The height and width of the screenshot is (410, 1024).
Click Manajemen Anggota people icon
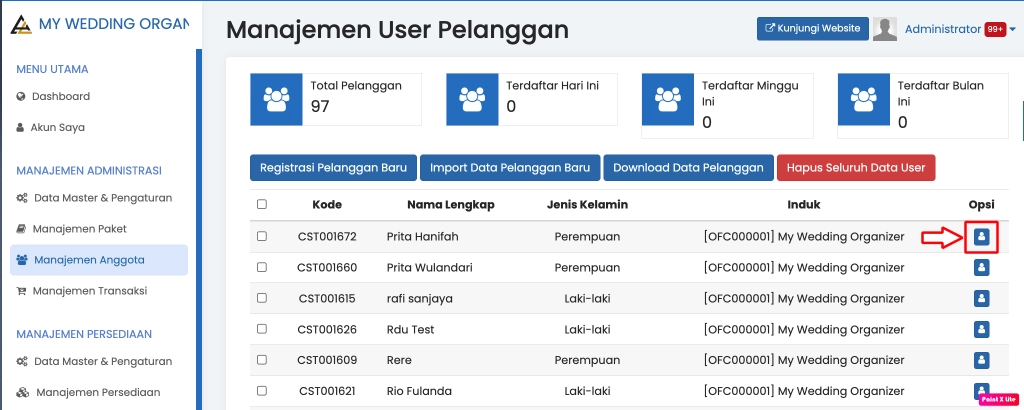click(x=22, y=260)
